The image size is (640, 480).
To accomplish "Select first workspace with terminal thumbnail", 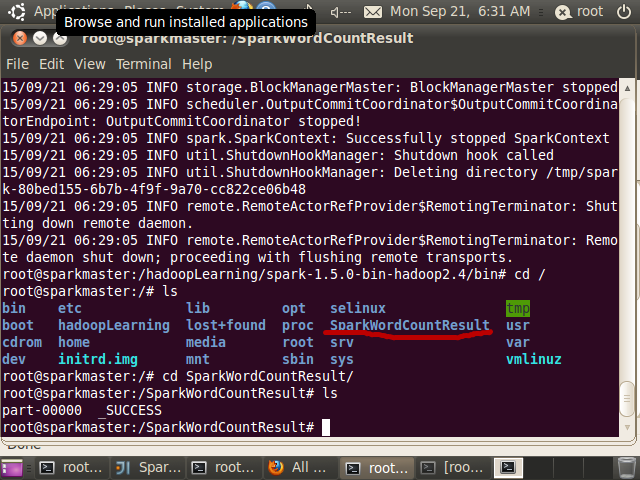I will [x=508, y=467].
